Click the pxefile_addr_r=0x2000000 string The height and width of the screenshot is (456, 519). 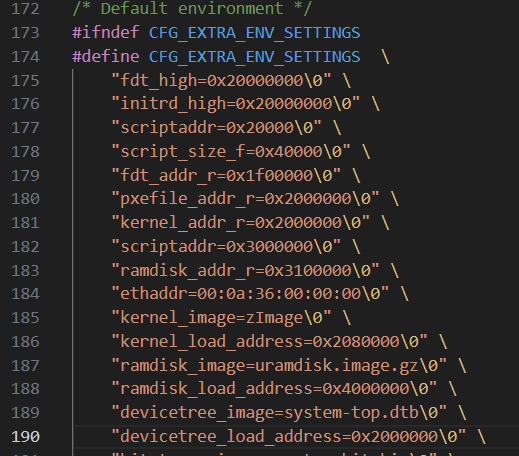pyautogui.click(x=245, y=199)
